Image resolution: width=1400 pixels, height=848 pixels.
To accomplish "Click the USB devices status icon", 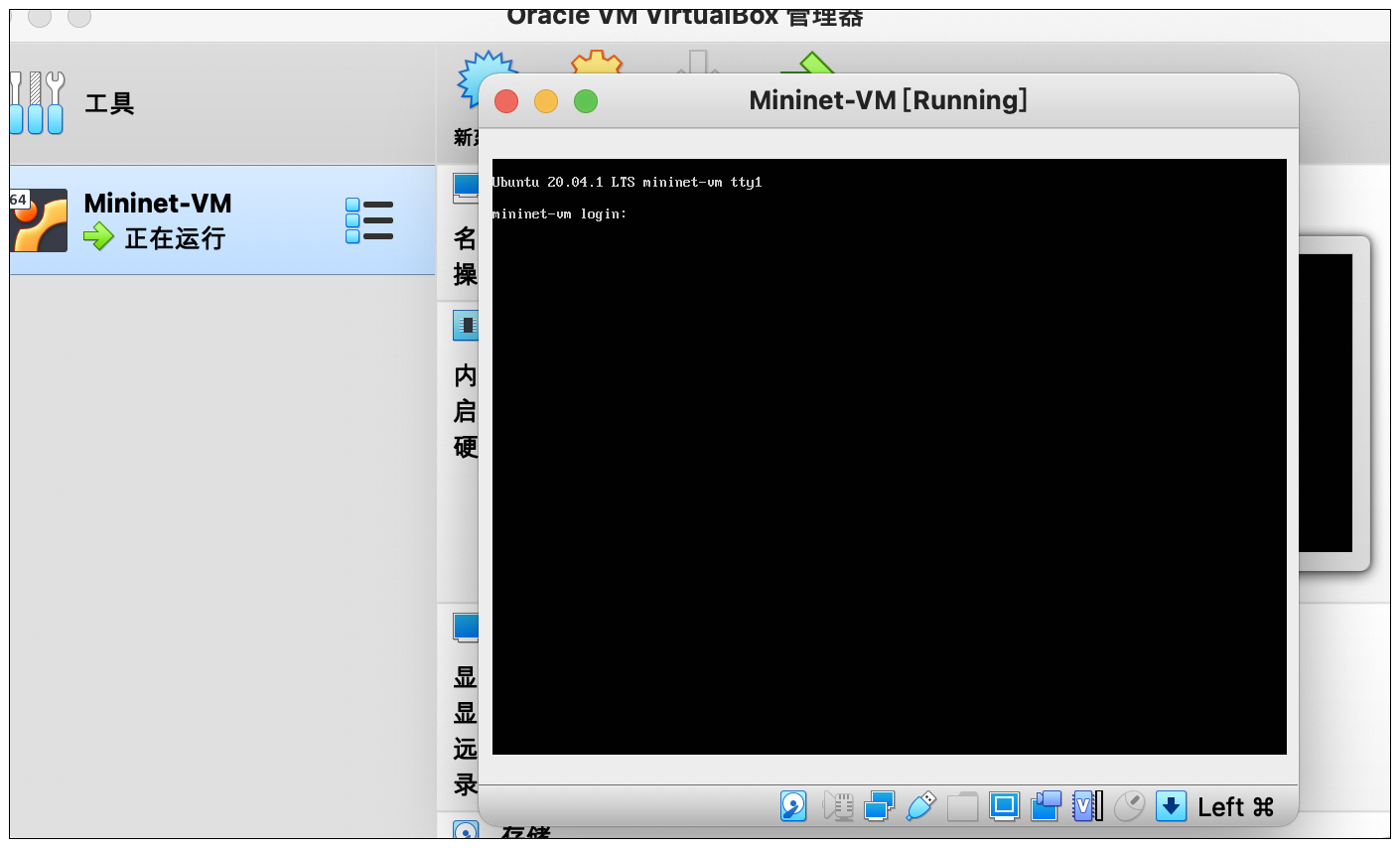I will (x=921, y=806).
